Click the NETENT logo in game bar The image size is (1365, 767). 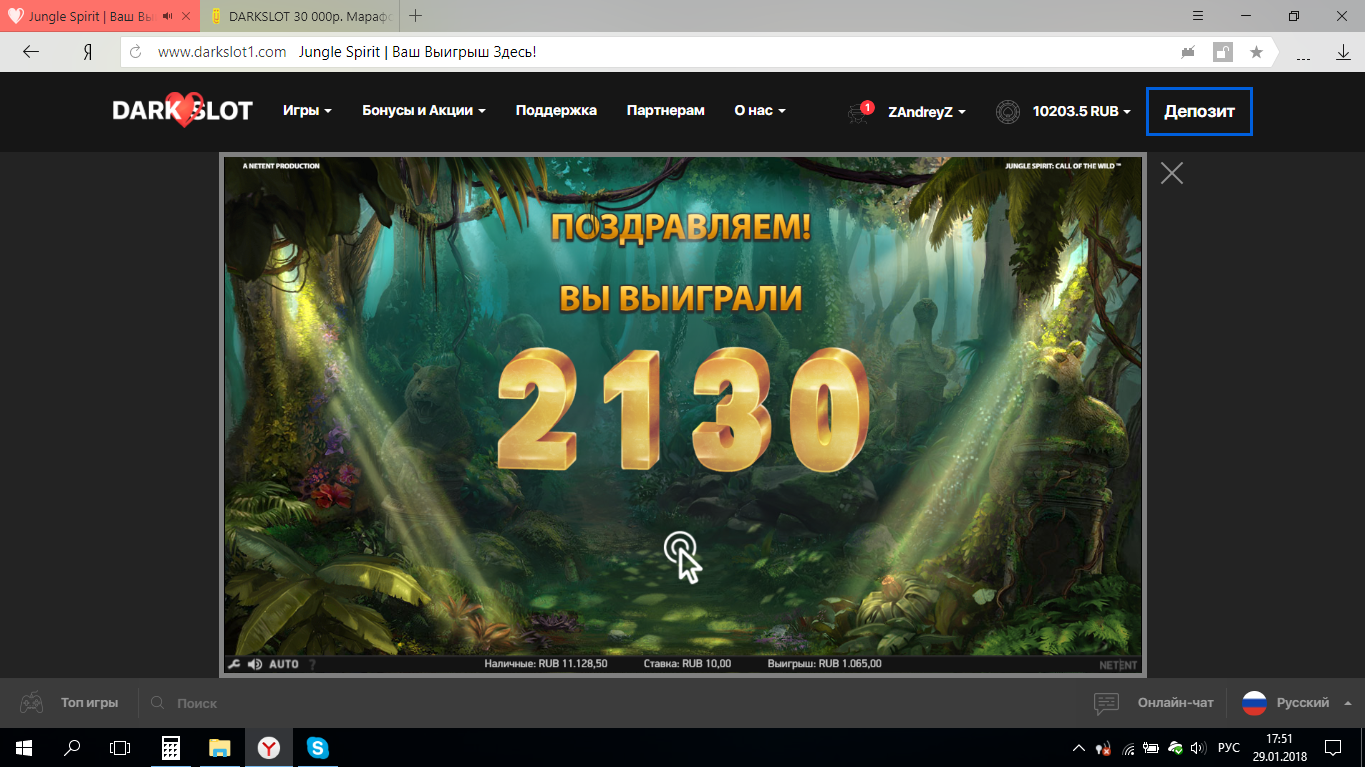(1117, 665)
